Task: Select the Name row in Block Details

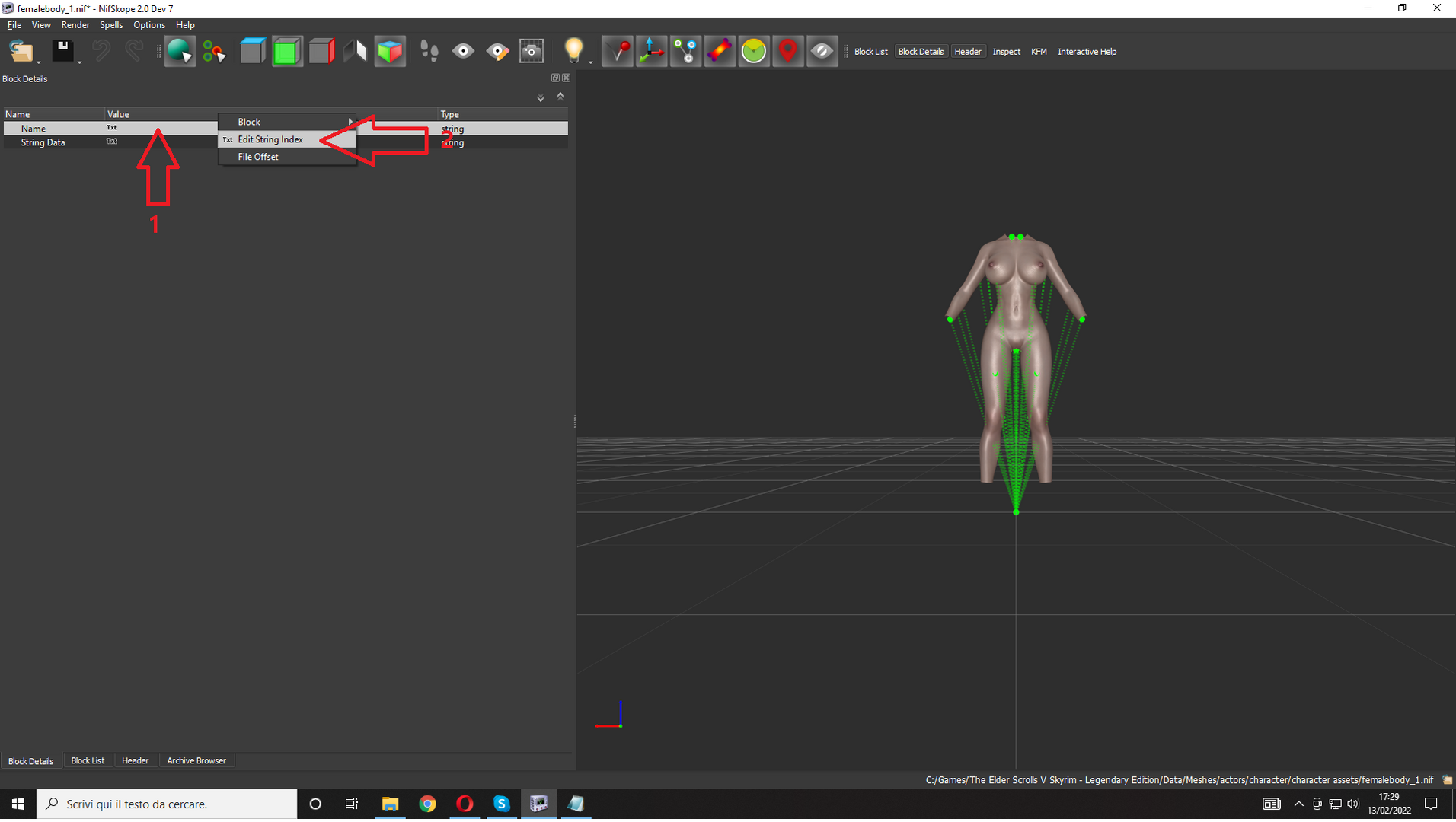Action: click(286, 129)
